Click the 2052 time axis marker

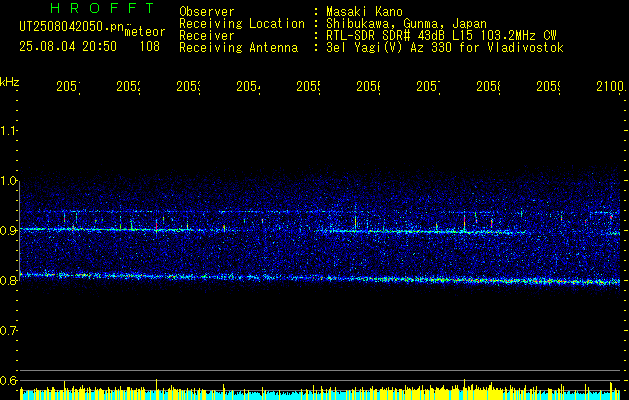pos(128,87)
